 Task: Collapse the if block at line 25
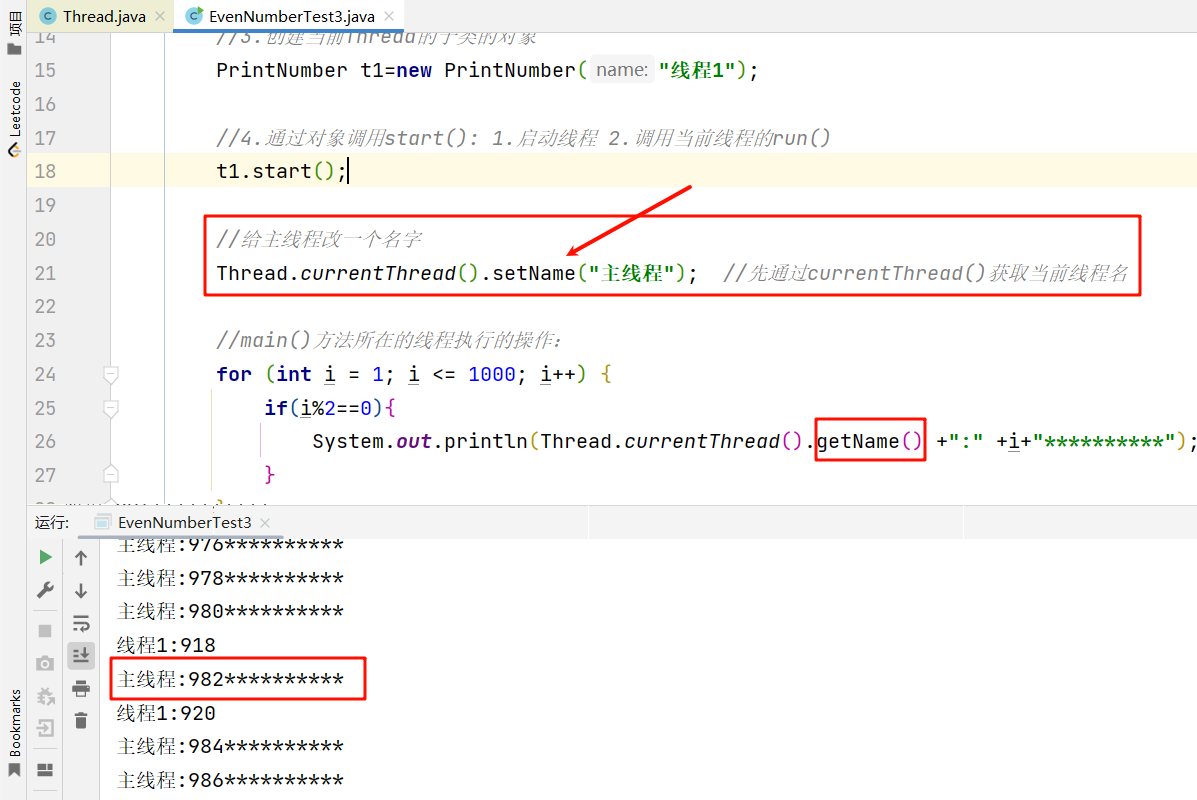tap(110, 407)
